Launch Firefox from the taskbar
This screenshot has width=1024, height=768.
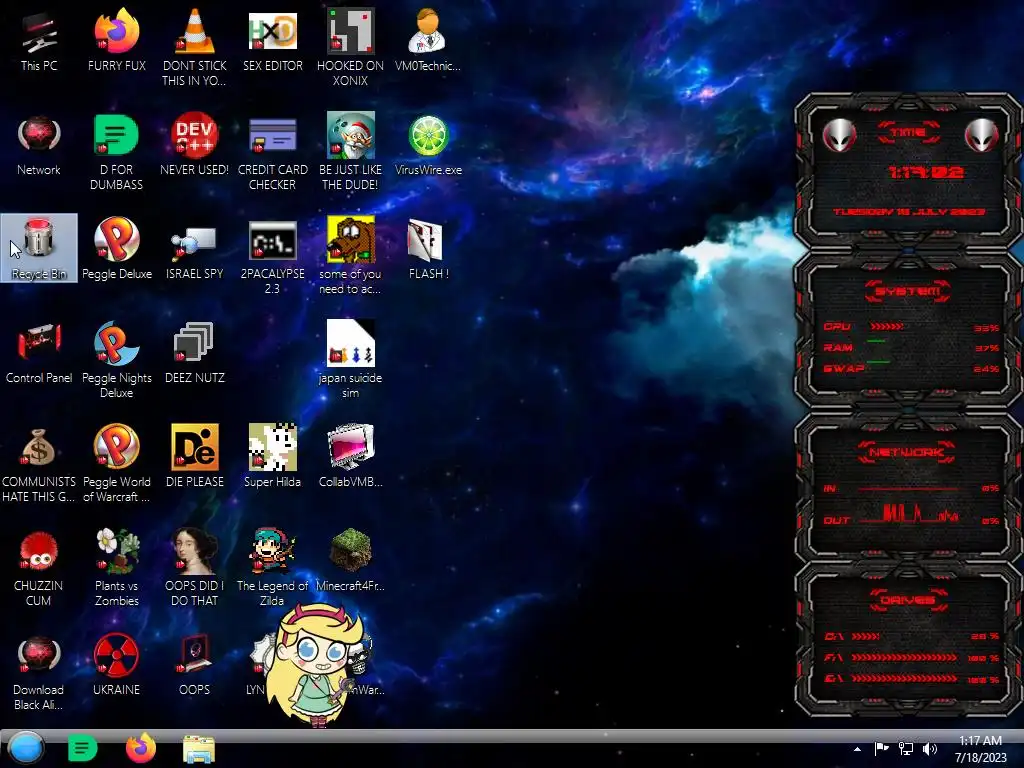coord(140,748)
